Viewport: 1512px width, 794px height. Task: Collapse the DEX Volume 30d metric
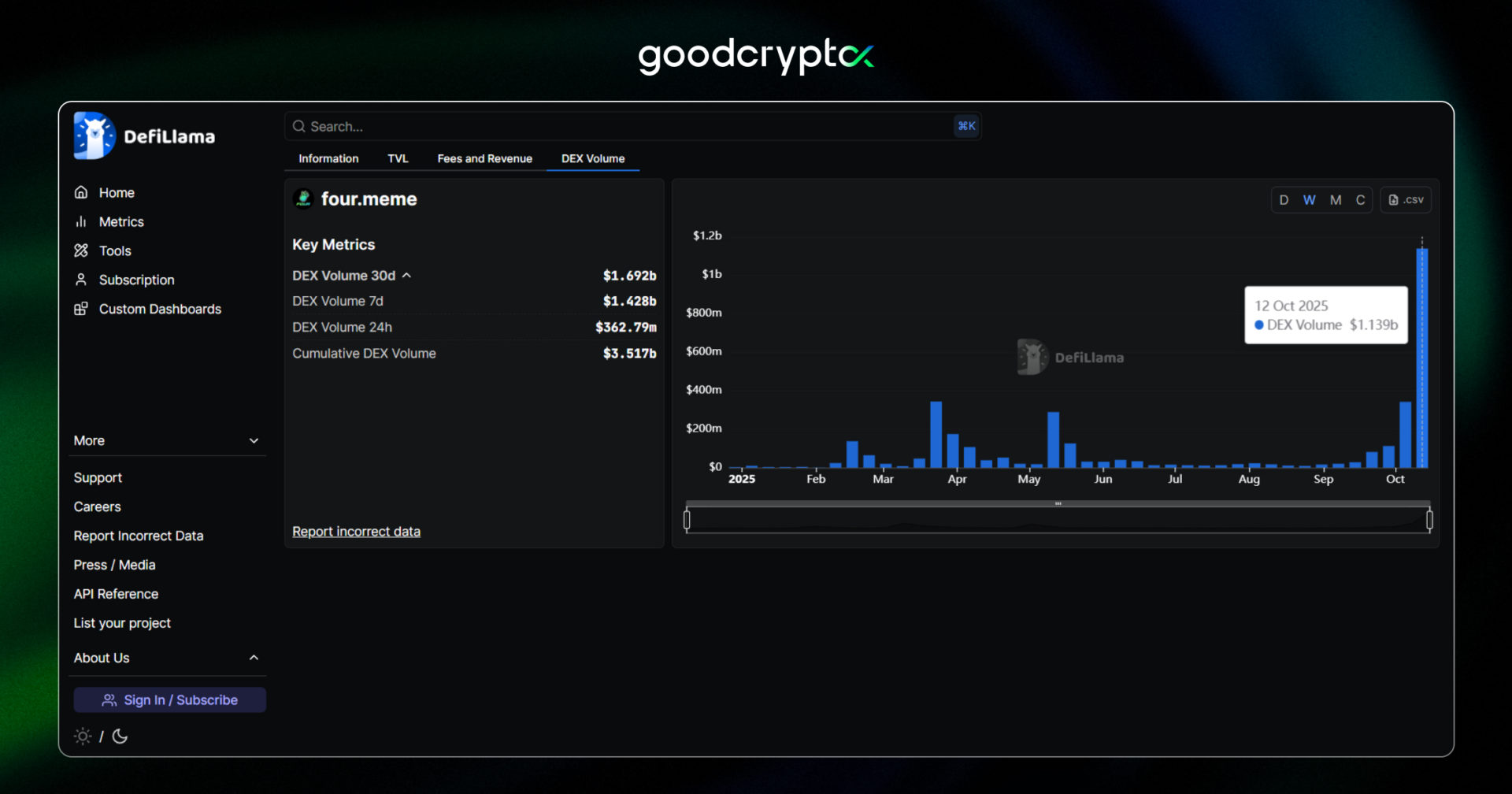point(407,275)
